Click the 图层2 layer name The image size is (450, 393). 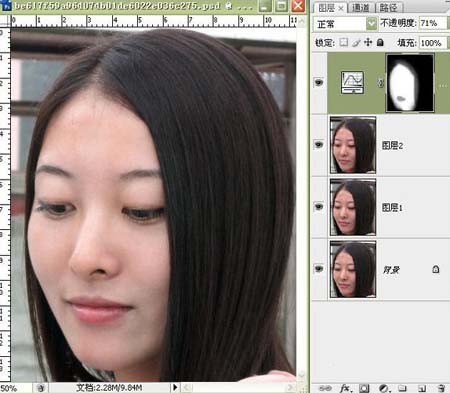392,145
